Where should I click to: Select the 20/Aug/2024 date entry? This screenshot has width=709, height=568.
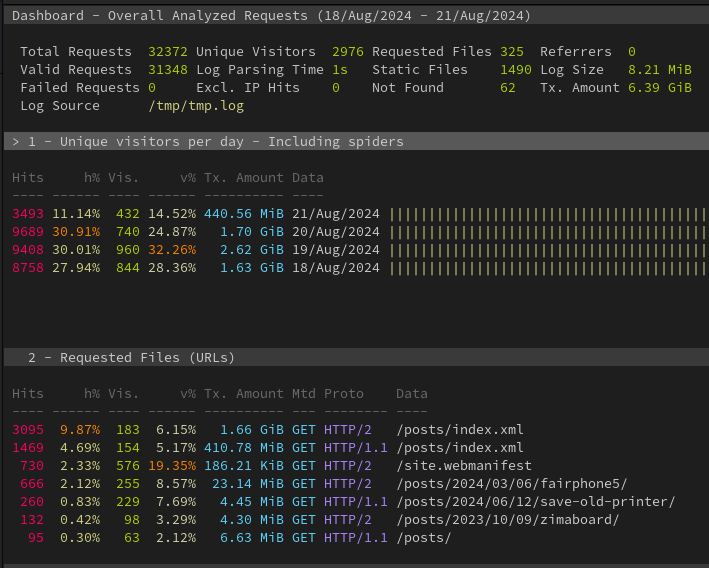tap(335, 232)
